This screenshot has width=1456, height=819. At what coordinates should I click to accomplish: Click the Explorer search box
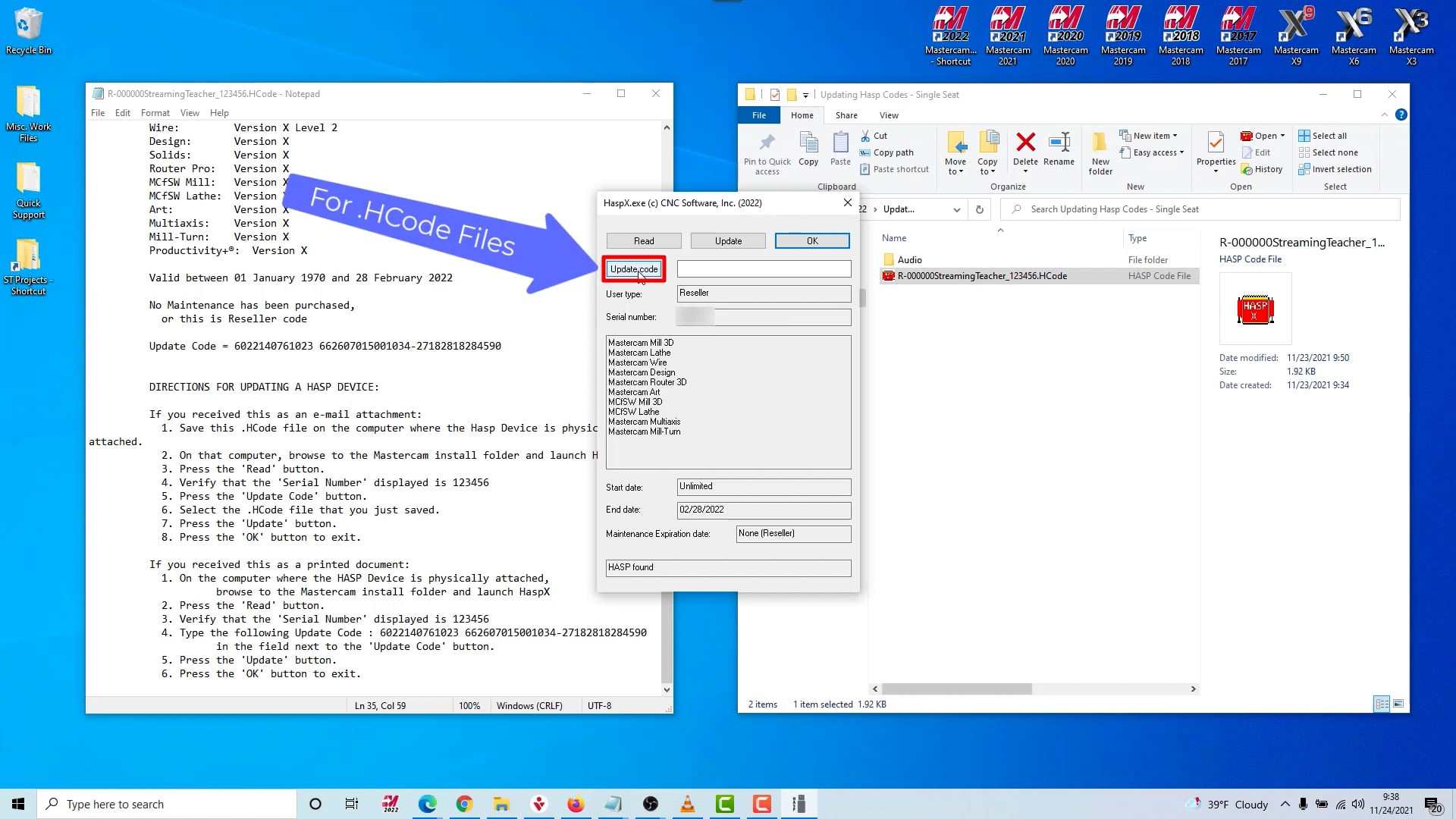(x=1200, y=209)
